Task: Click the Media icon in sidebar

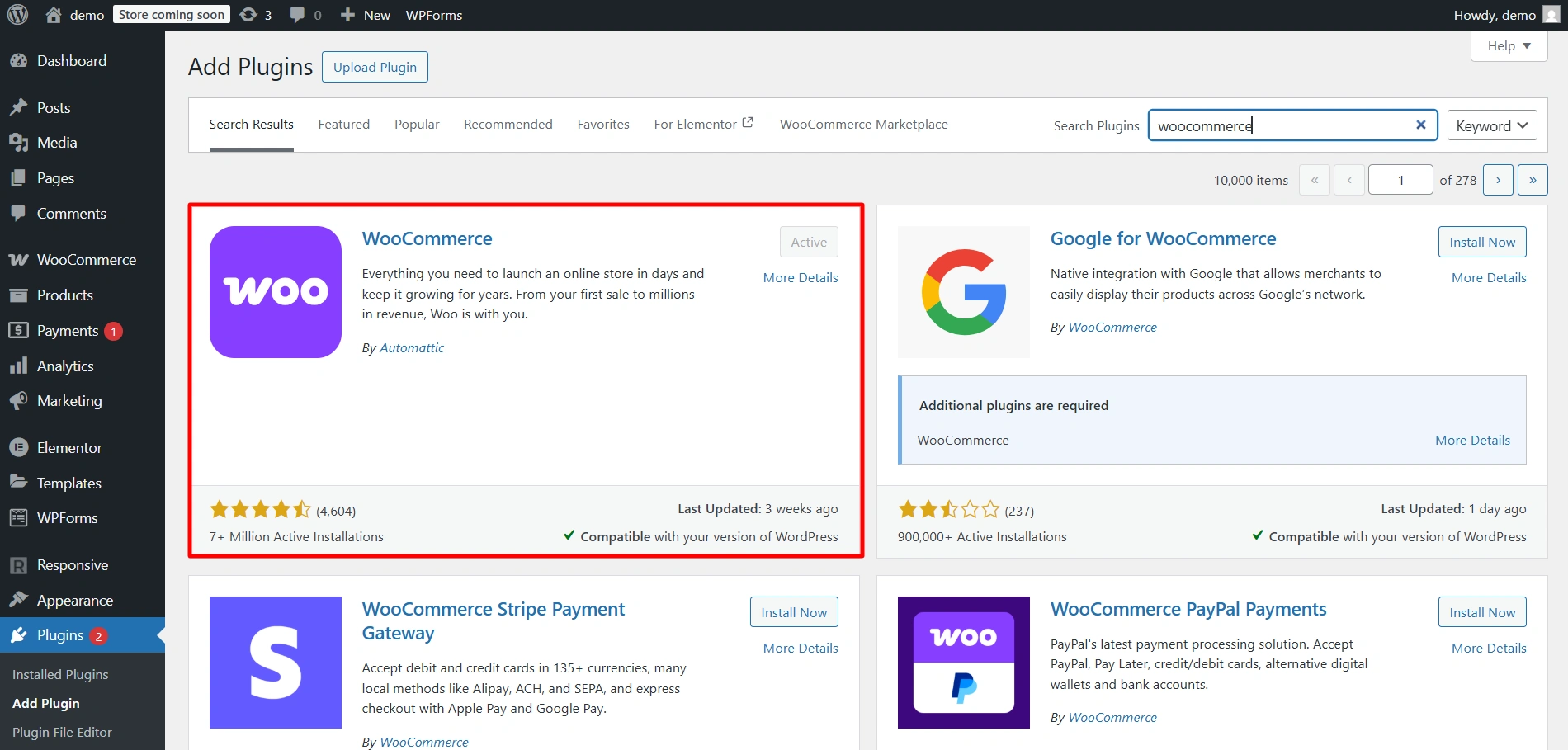Action: coord(18,143)
